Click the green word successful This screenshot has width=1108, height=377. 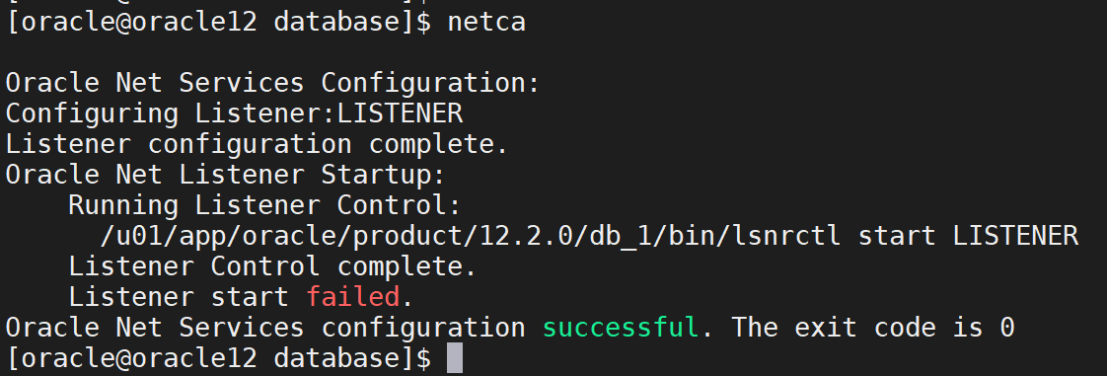(x=620, y=328)
